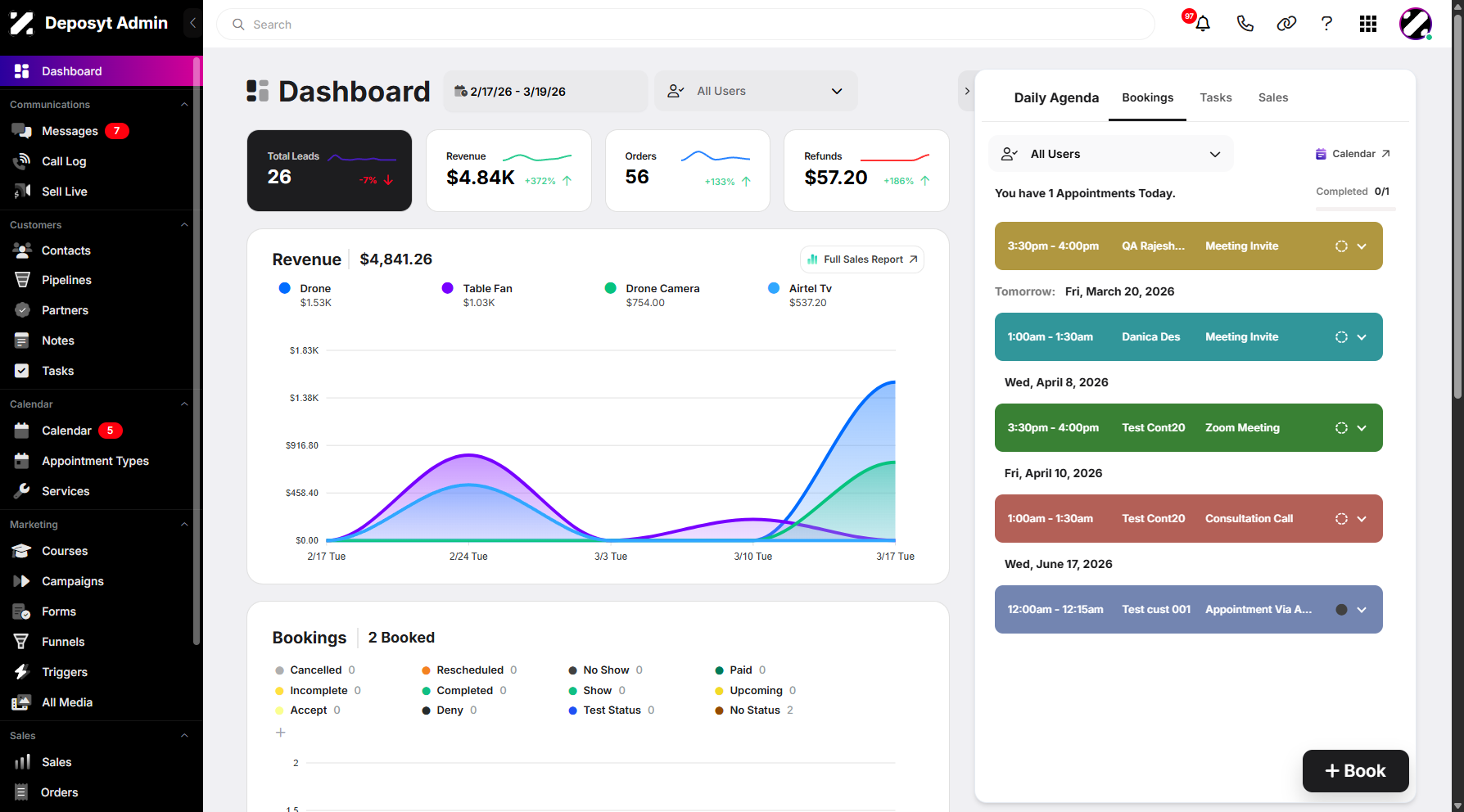Open Tasks in the sidebar
The image size is (1464, 812).
point(57,371)
